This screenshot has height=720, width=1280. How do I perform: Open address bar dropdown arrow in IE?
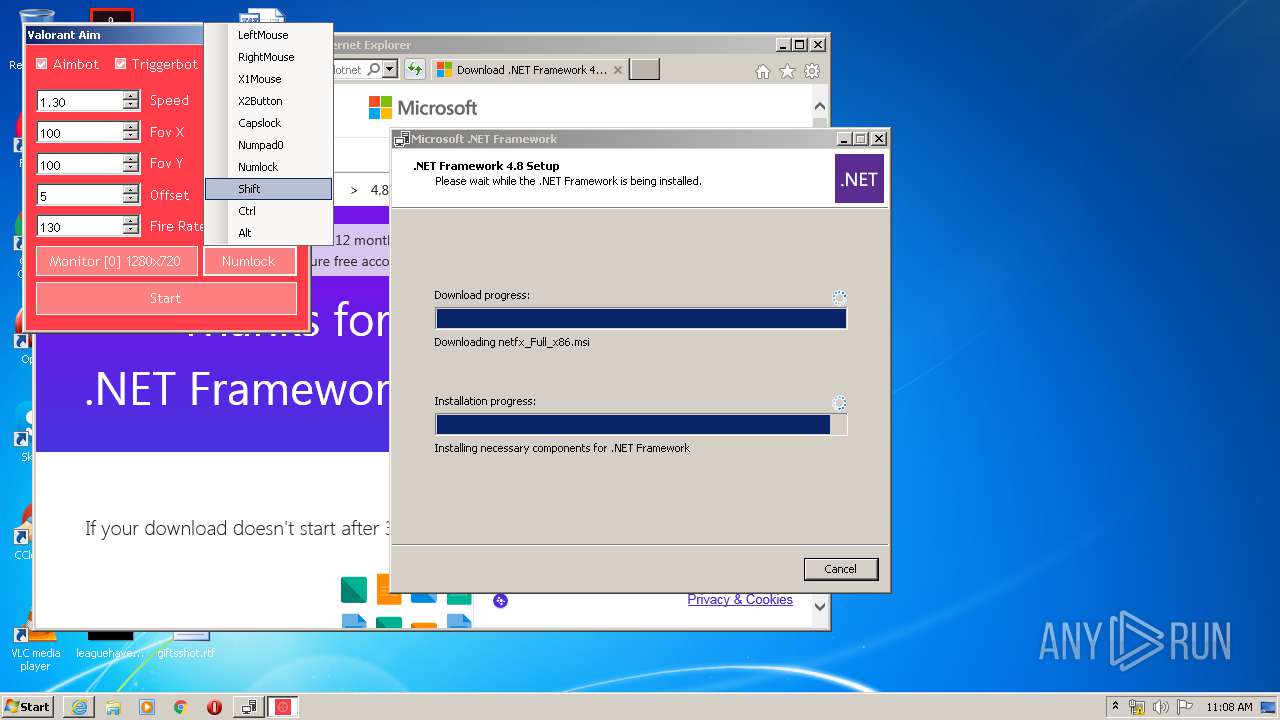pos(390,70)
